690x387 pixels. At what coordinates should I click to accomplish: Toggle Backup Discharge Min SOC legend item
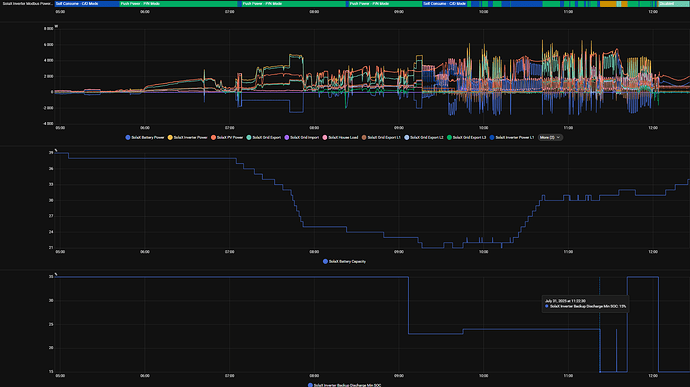click(x=345, y=385)
